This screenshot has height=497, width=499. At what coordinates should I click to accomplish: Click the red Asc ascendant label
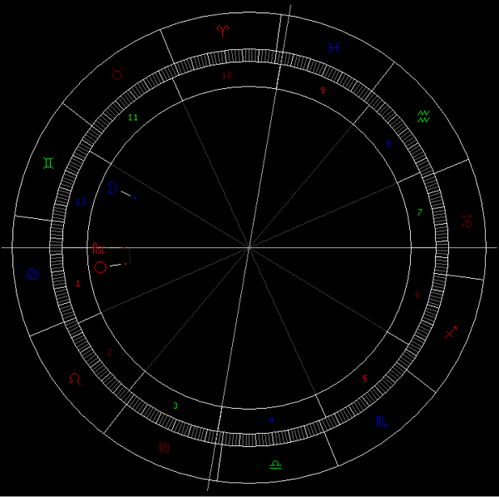(x=99, y=249)
